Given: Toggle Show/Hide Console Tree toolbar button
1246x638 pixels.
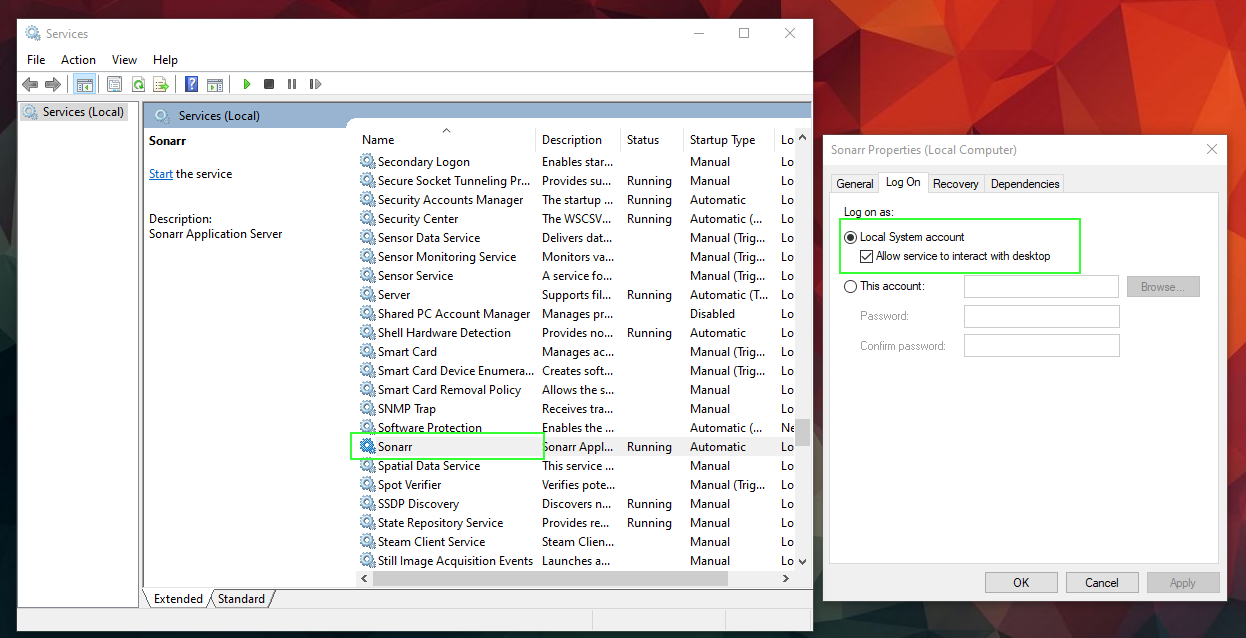Looking at the screenshot, I should [84, 85].
